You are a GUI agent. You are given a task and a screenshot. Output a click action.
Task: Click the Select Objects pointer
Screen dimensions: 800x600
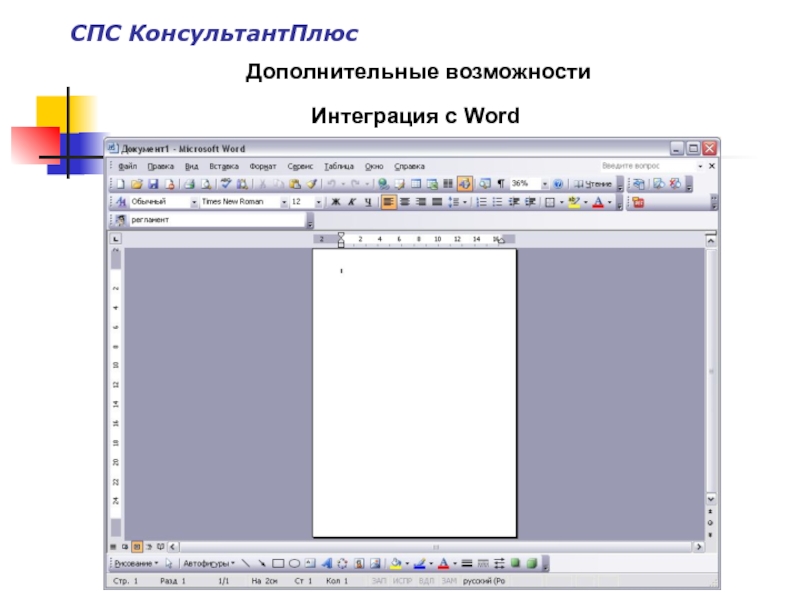tap(169, 564)
